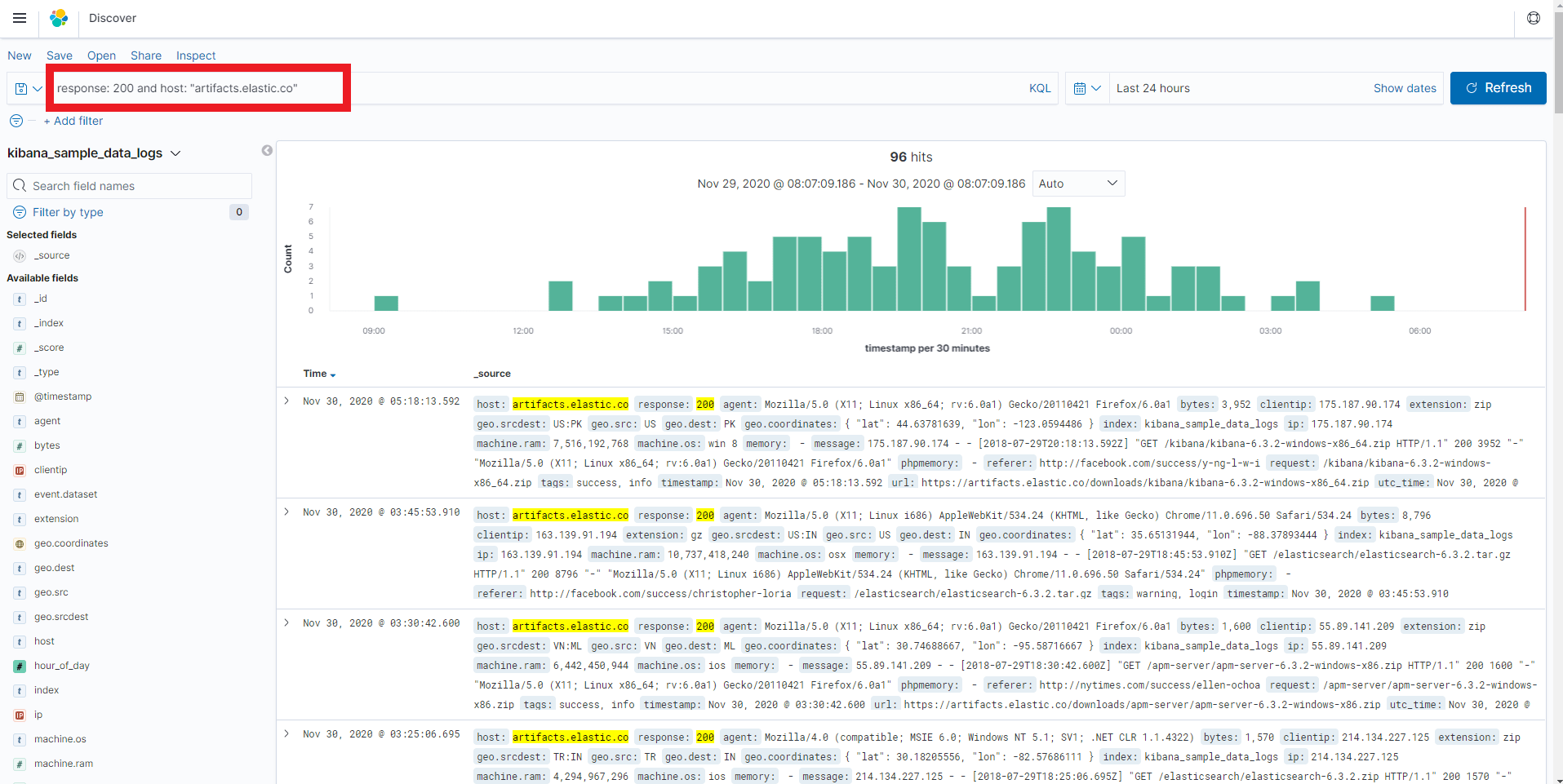
Task: Click the magnifier icon in field name search
Action: coord(20,185)
